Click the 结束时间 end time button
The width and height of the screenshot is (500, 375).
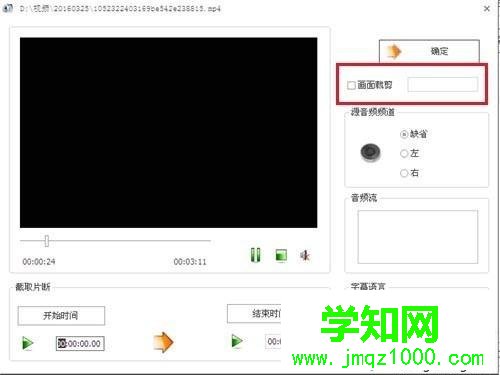tap(254, 314)
